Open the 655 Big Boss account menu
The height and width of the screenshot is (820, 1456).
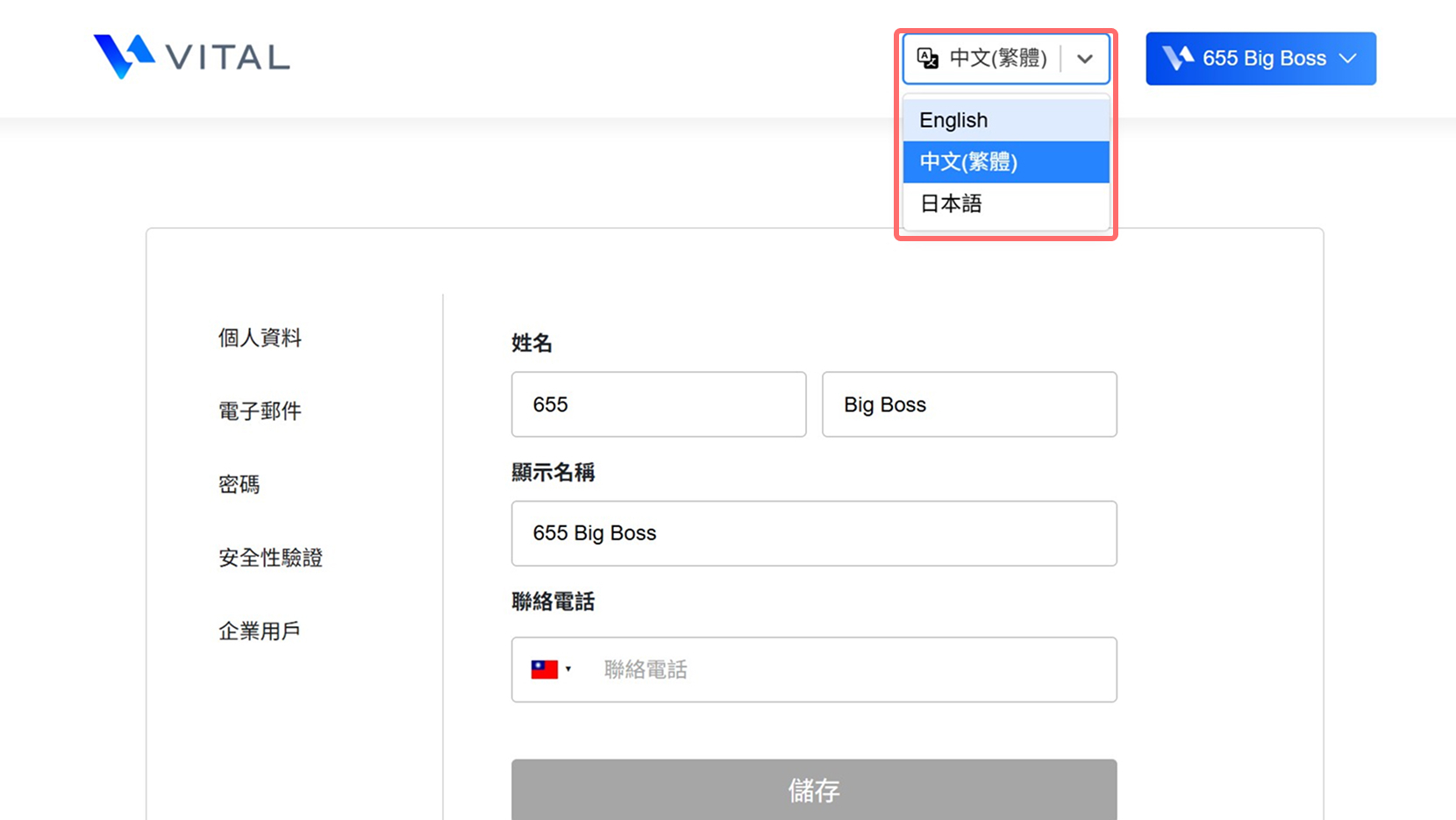pyautogui.click(x=1260, y=59)
